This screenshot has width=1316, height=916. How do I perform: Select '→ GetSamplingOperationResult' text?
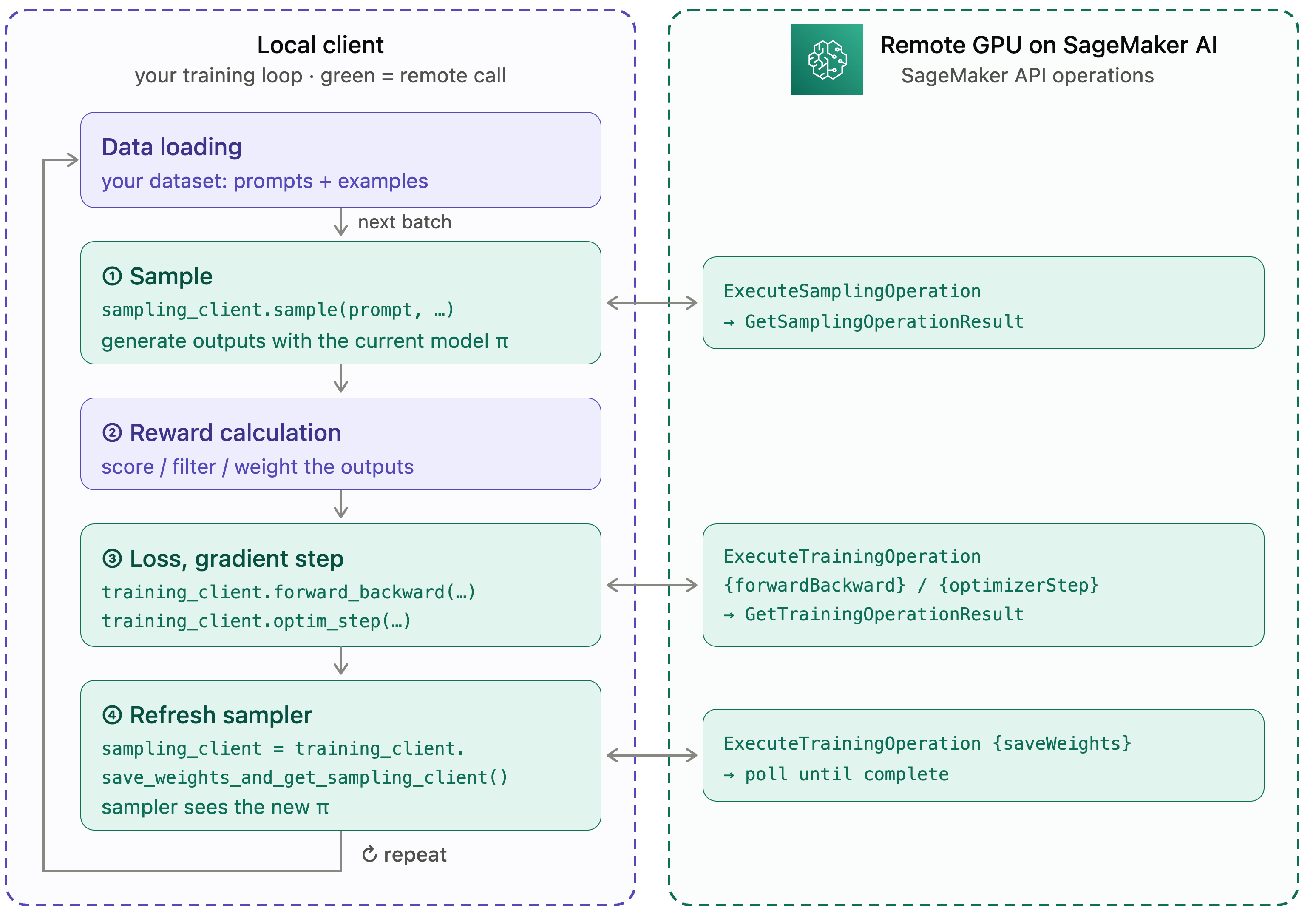(x=874, y=322)
